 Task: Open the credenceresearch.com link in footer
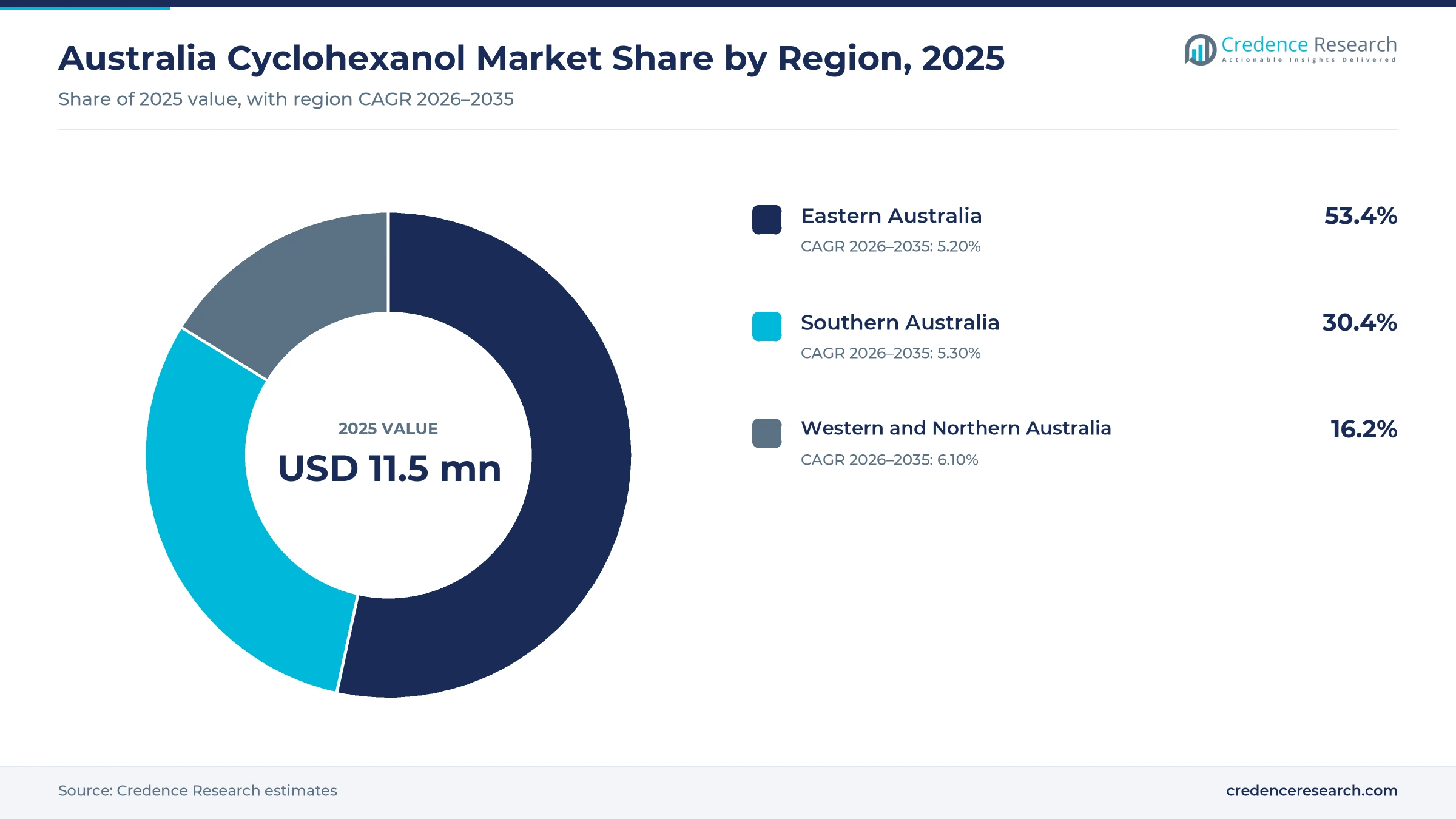(1312, 790)
